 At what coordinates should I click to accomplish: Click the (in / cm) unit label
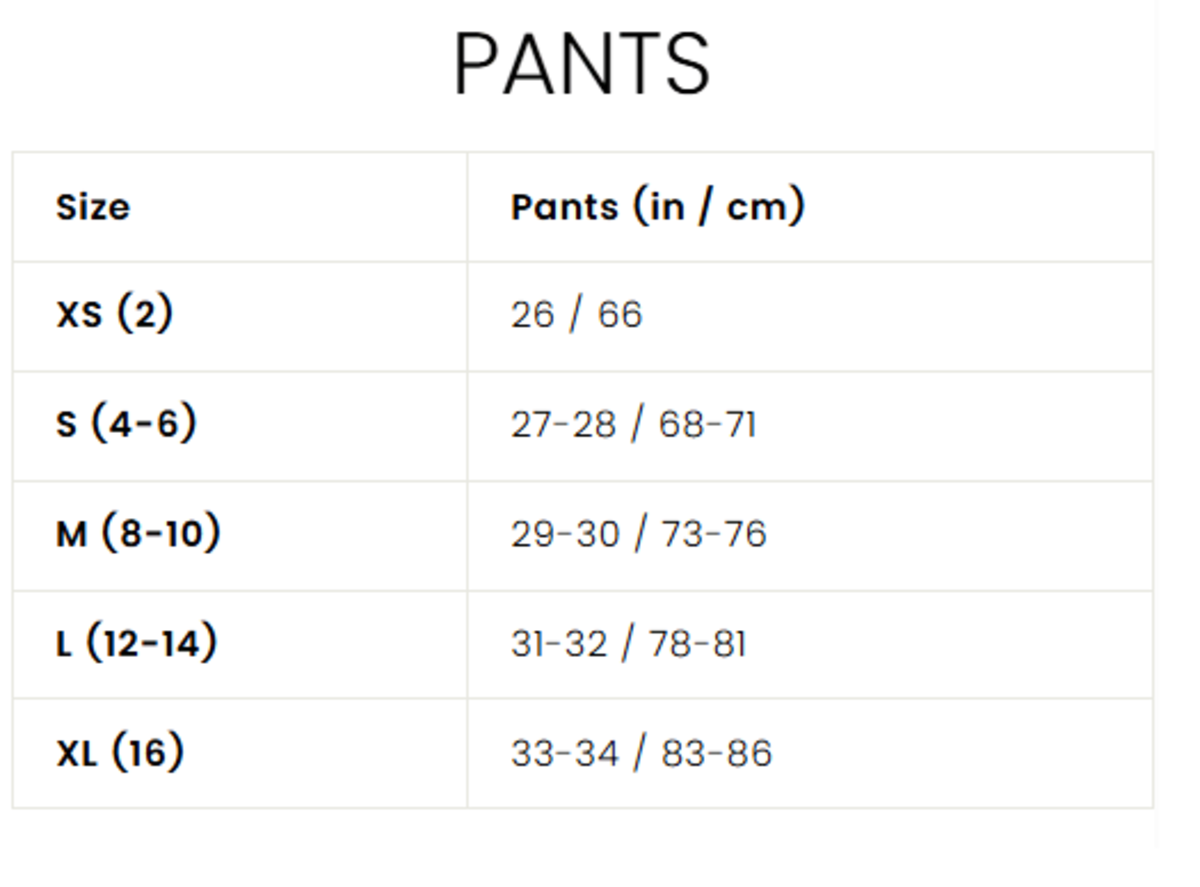coord(718,207)
